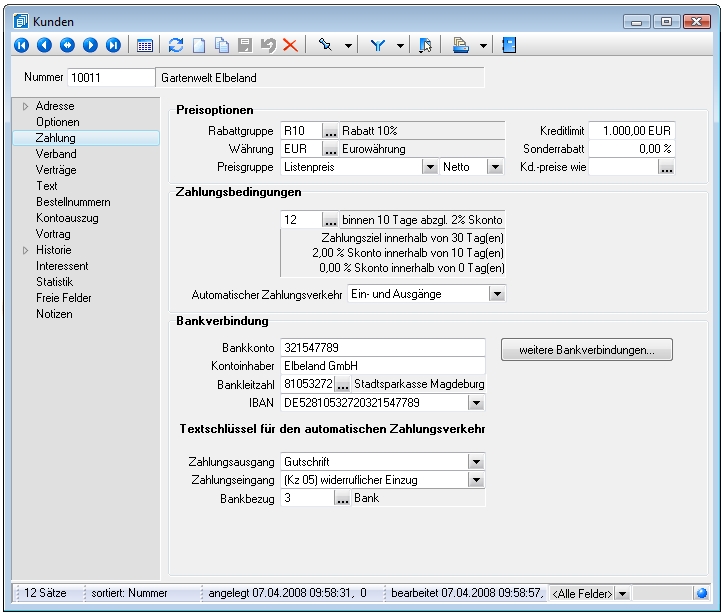Click the weitere Bankverbindungen button
This screenshot has width=723, height=615.
tap(586, 350)
